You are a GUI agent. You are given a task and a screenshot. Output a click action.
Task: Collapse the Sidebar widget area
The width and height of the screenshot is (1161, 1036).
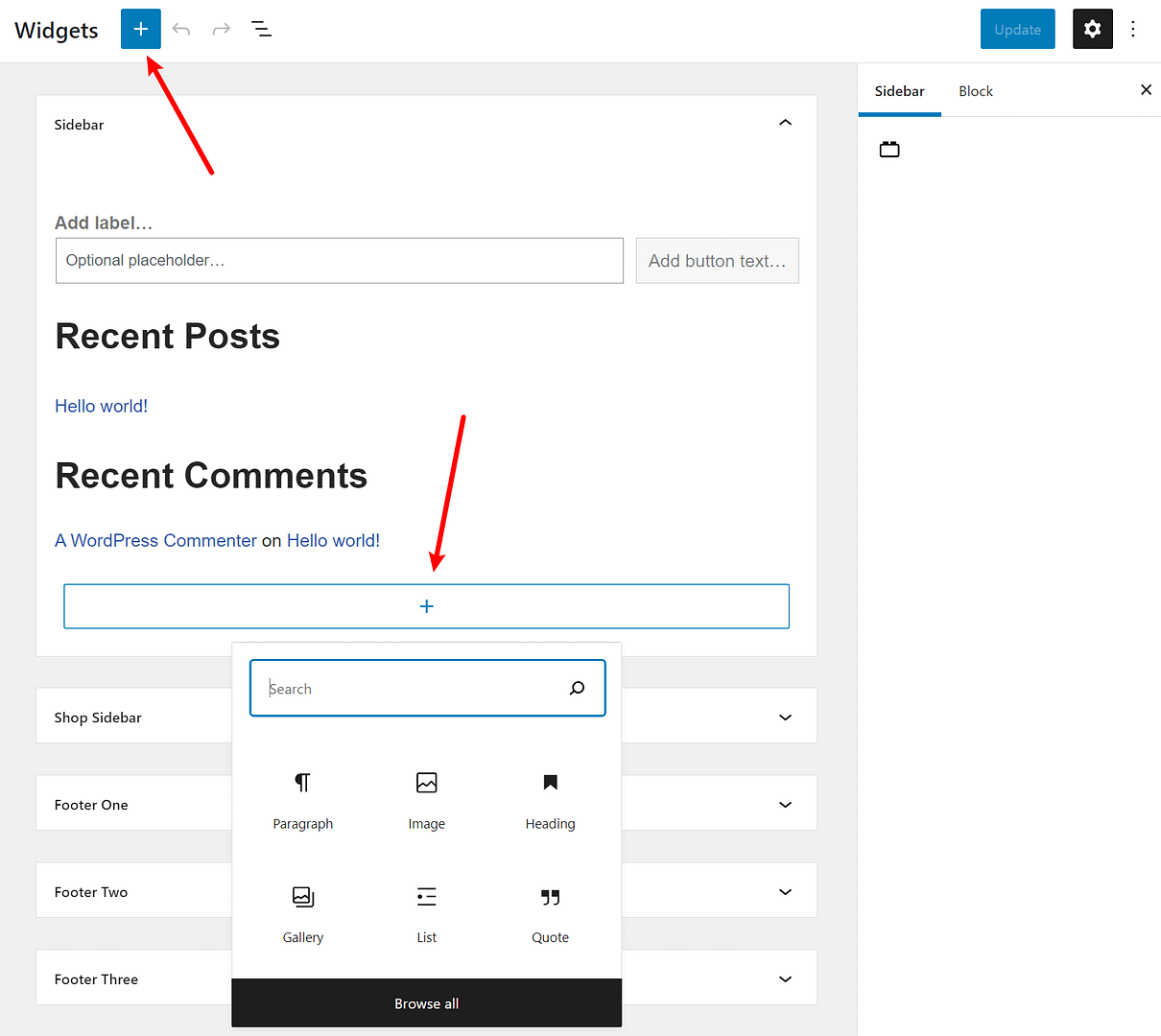pos(785,123)
